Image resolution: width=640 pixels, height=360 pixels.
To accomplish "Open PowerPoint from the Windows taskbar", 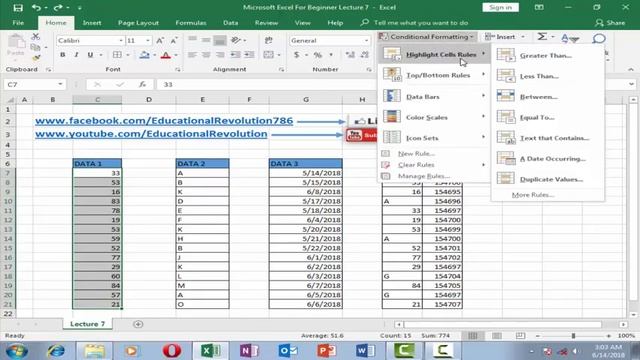I will point(327,351).
